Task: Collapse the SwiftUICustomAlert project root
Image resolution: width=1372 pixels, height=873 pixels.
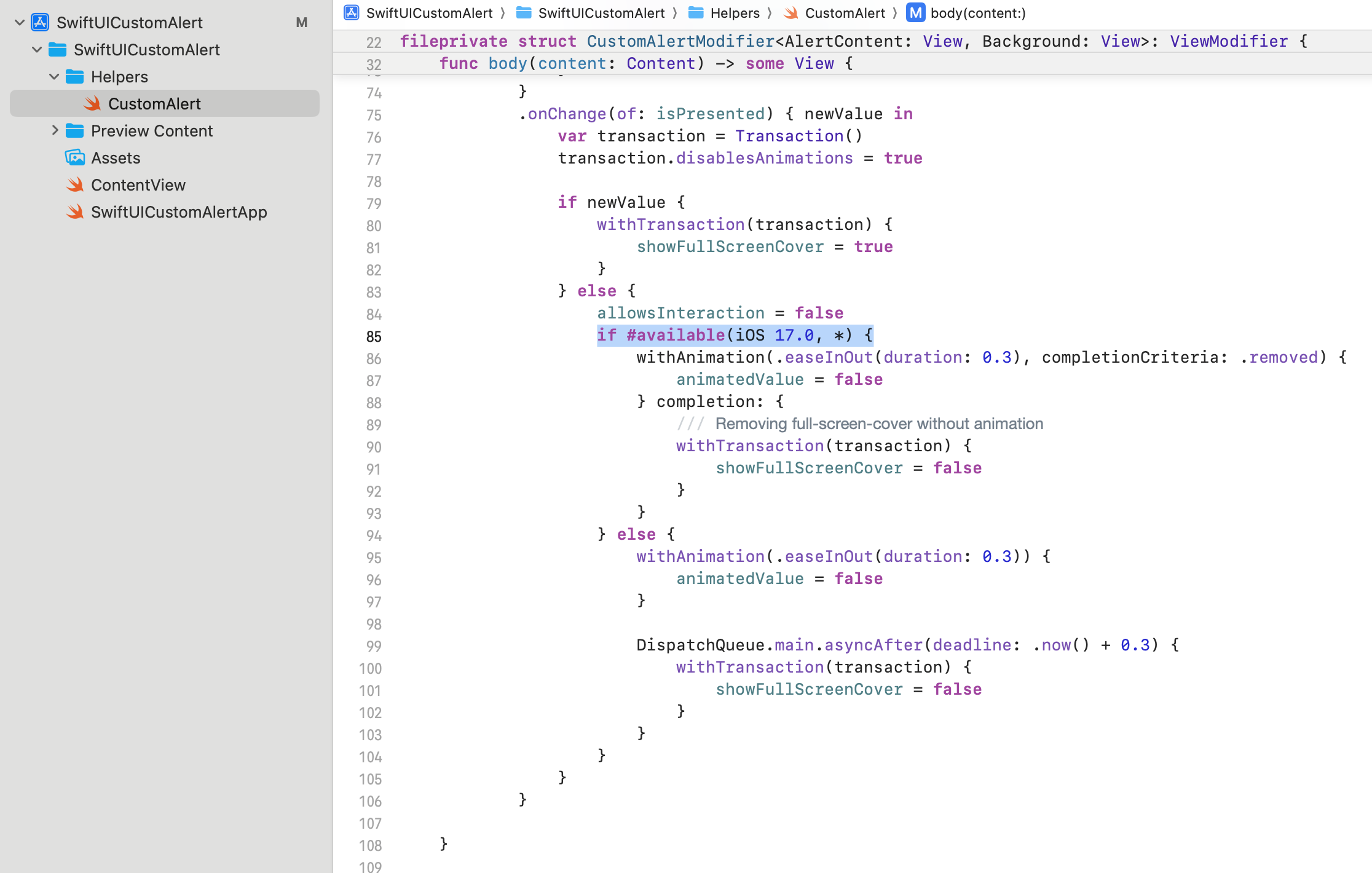Action: [20, 23]
